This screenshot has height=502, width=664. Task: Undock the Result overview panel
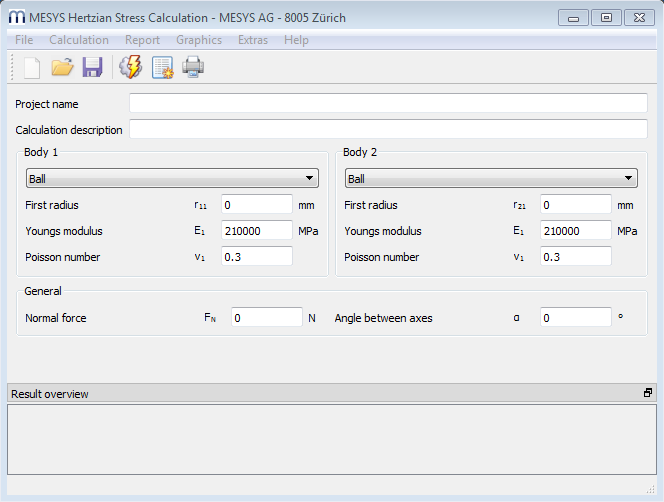tap(648, 393)
